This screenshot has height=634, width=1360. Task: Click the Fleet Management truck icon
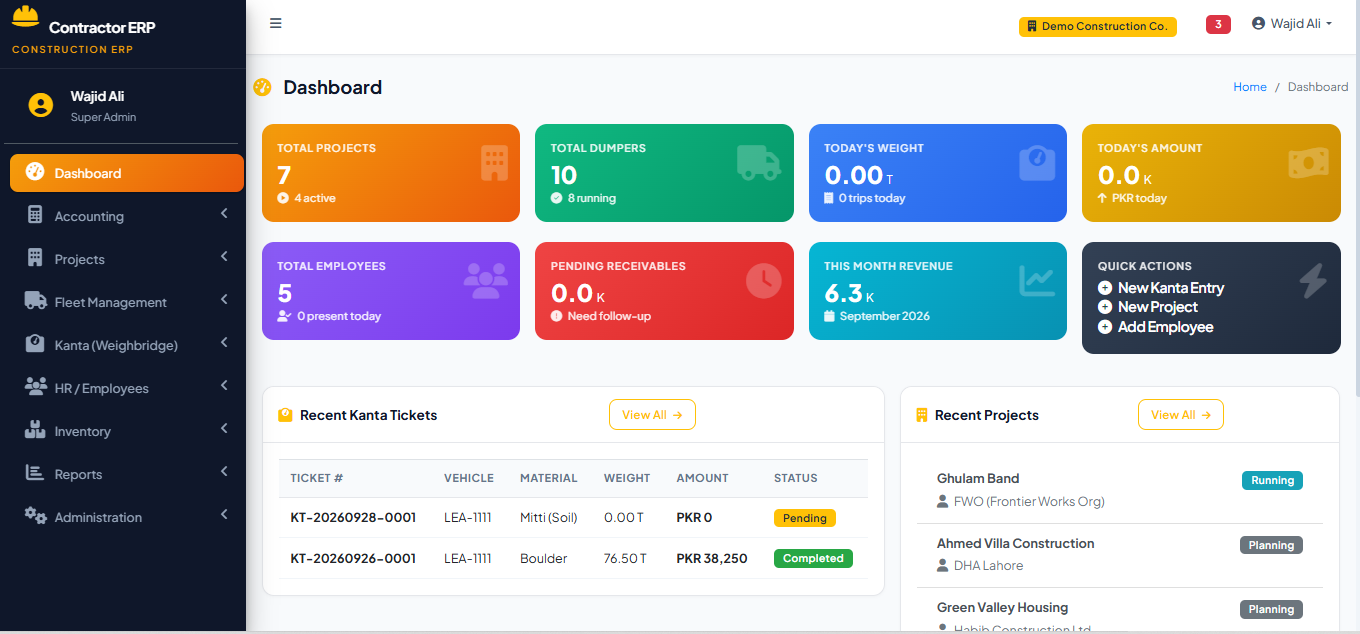tap(35, 301)
